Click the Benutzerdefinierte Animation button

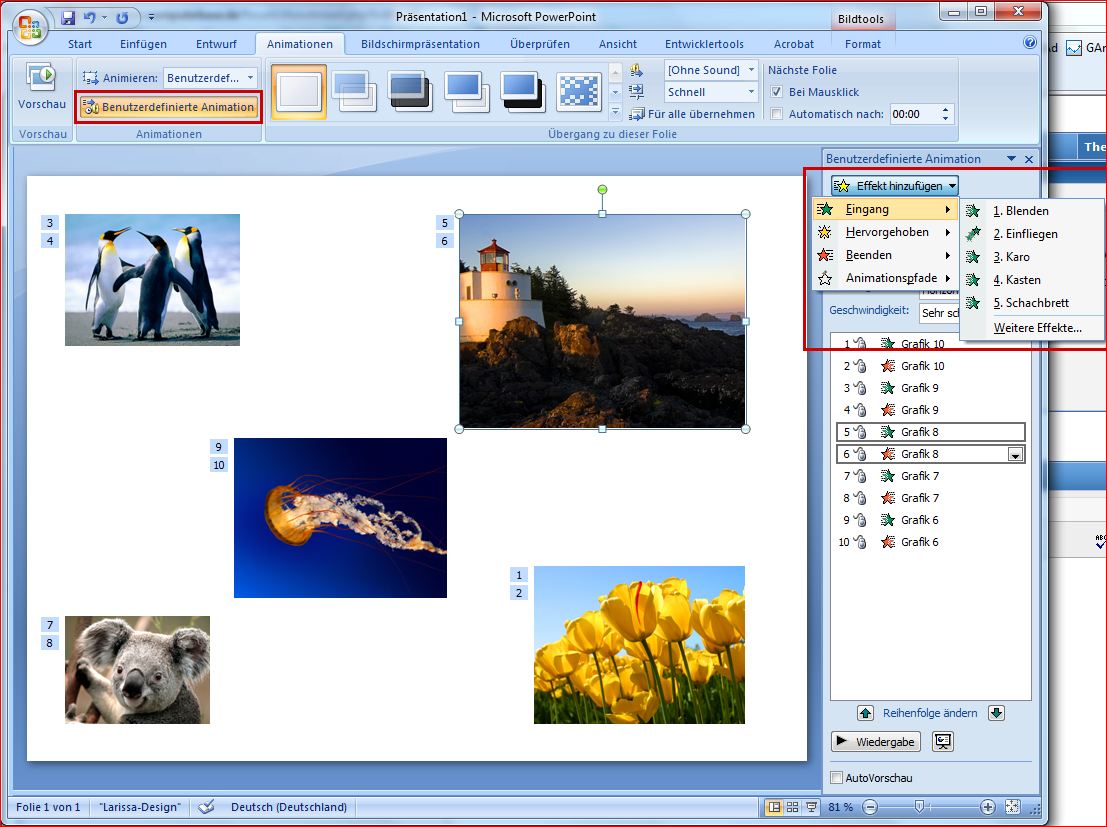tap(168, 107)
